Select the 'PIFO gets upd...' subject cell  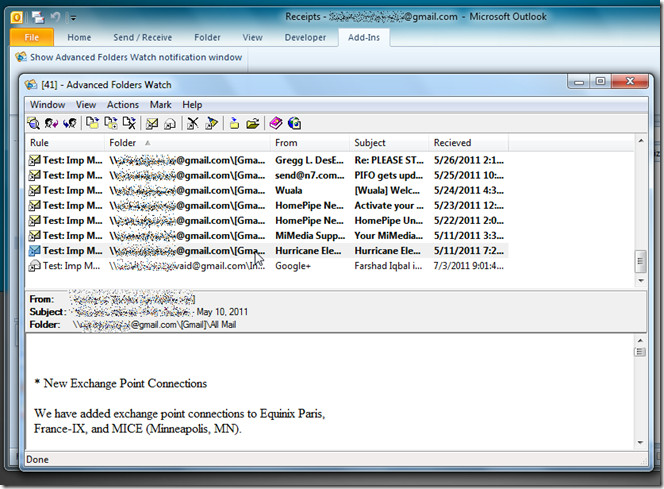coord(389,175)
